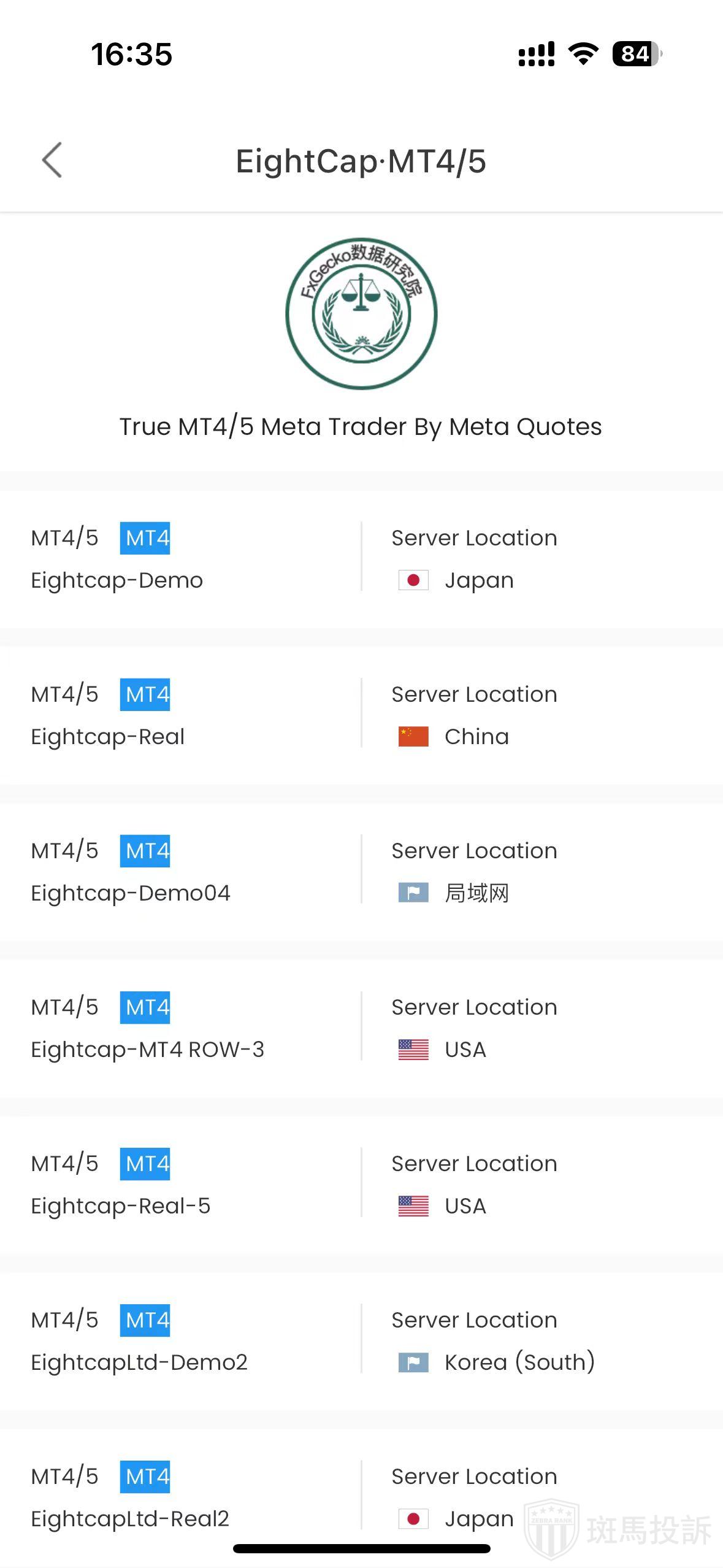Tap the battery indicator in status bar
This screenshot has height=1568, width=723.
(x=637, y=54)
